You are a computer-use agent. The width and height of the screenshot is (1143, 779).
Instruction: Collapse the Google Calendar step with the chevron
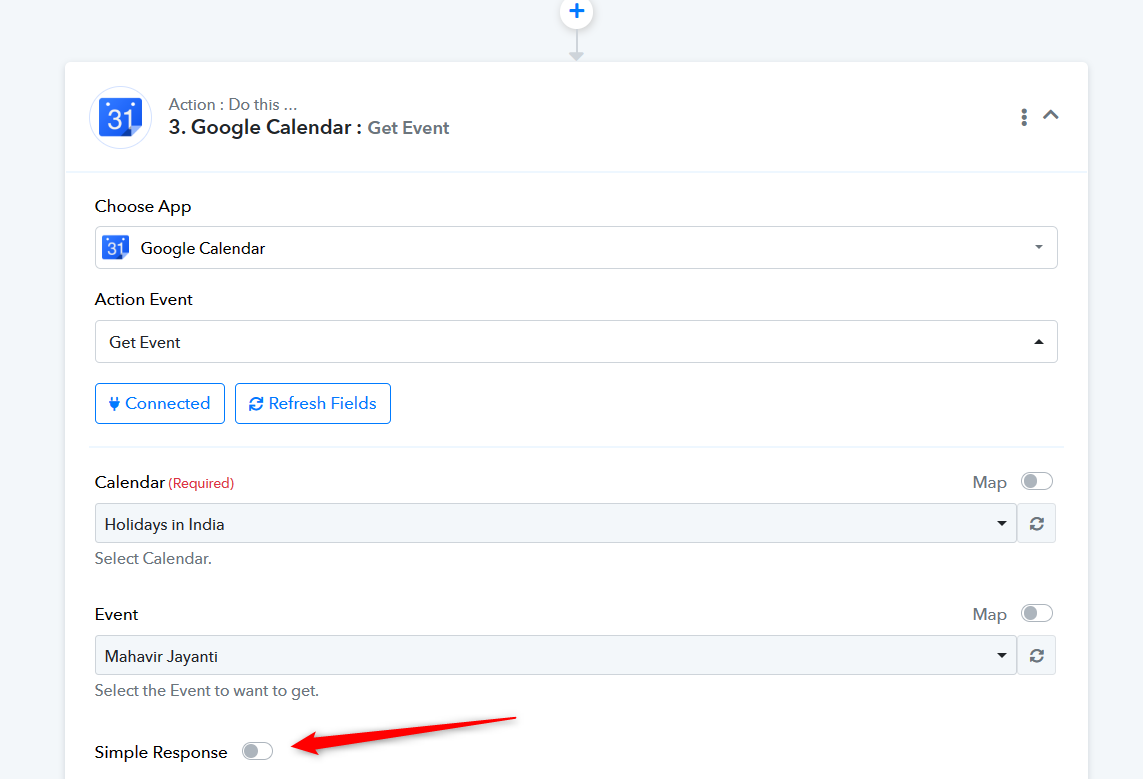coord(1051,115)
